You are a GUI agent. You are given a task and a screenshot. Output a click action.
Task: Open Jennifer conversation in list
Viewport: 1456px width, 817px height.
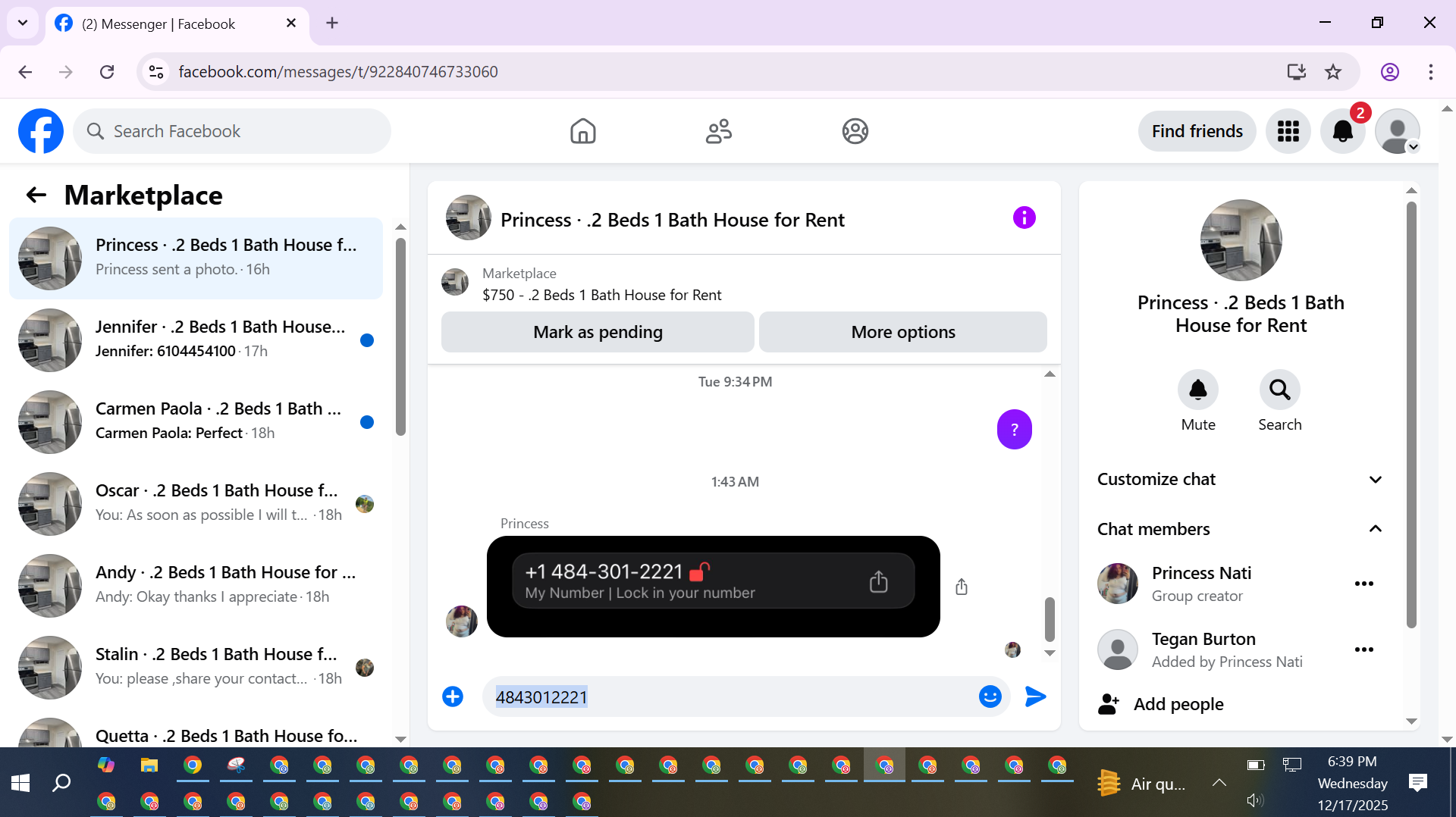(196, 340)
